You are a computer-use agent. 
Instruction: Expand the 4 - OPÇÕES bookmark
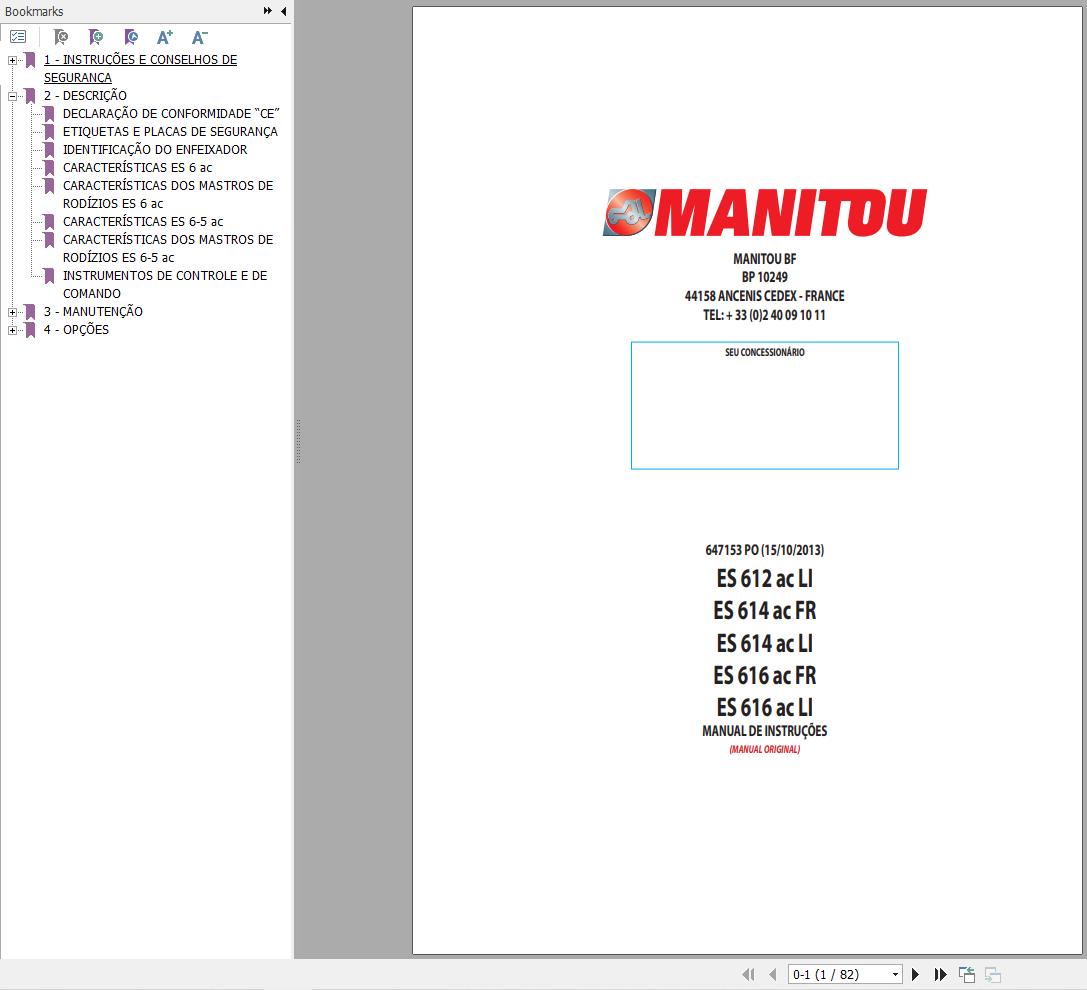point(12,331)
